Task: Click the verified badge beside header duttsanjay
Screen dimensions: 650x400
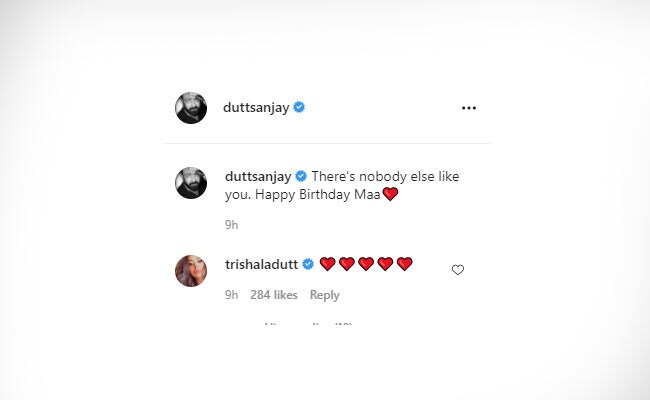Action: [299, 108]
